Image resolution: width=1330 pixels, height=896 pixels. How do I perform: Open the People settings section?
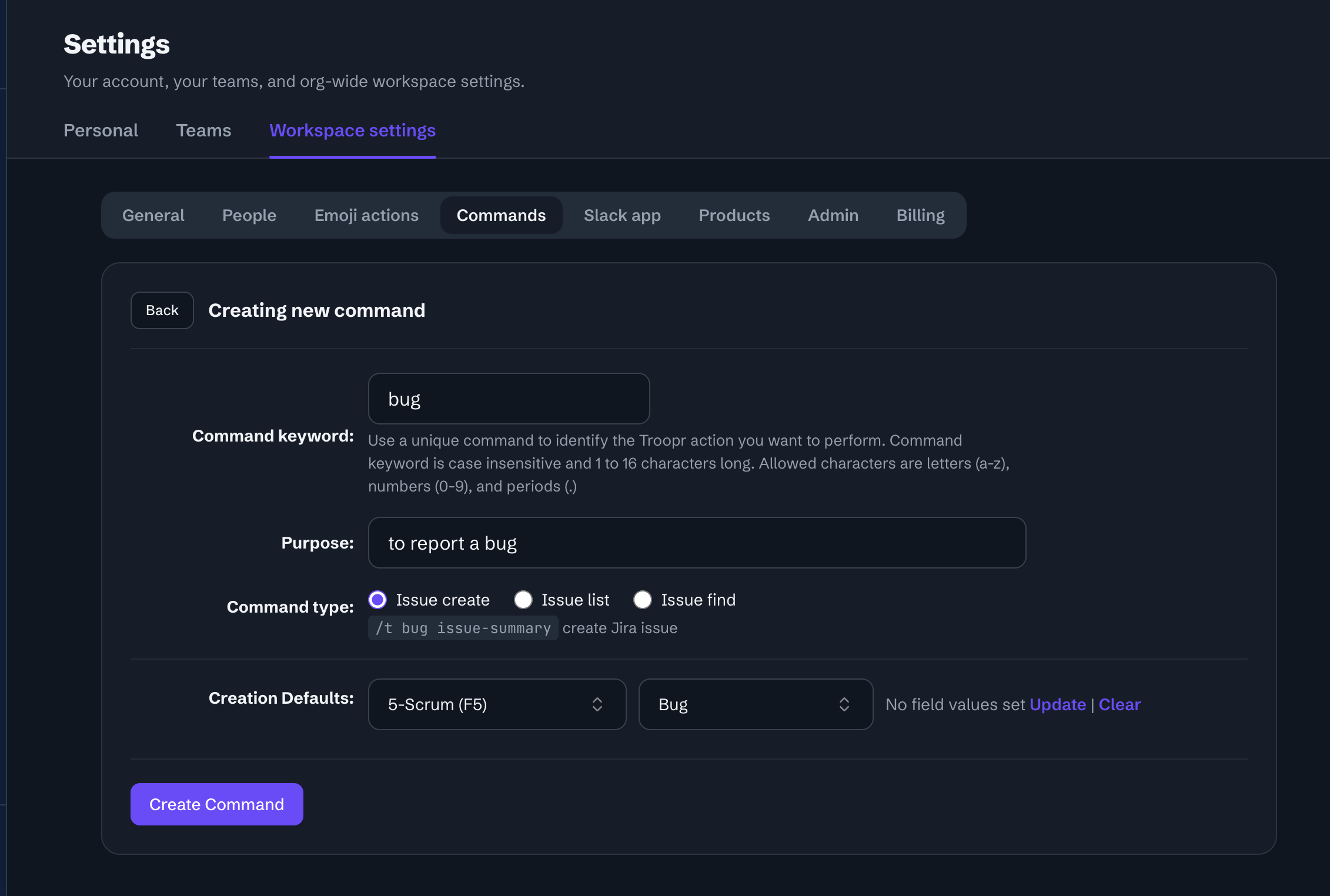coord(249,215)
